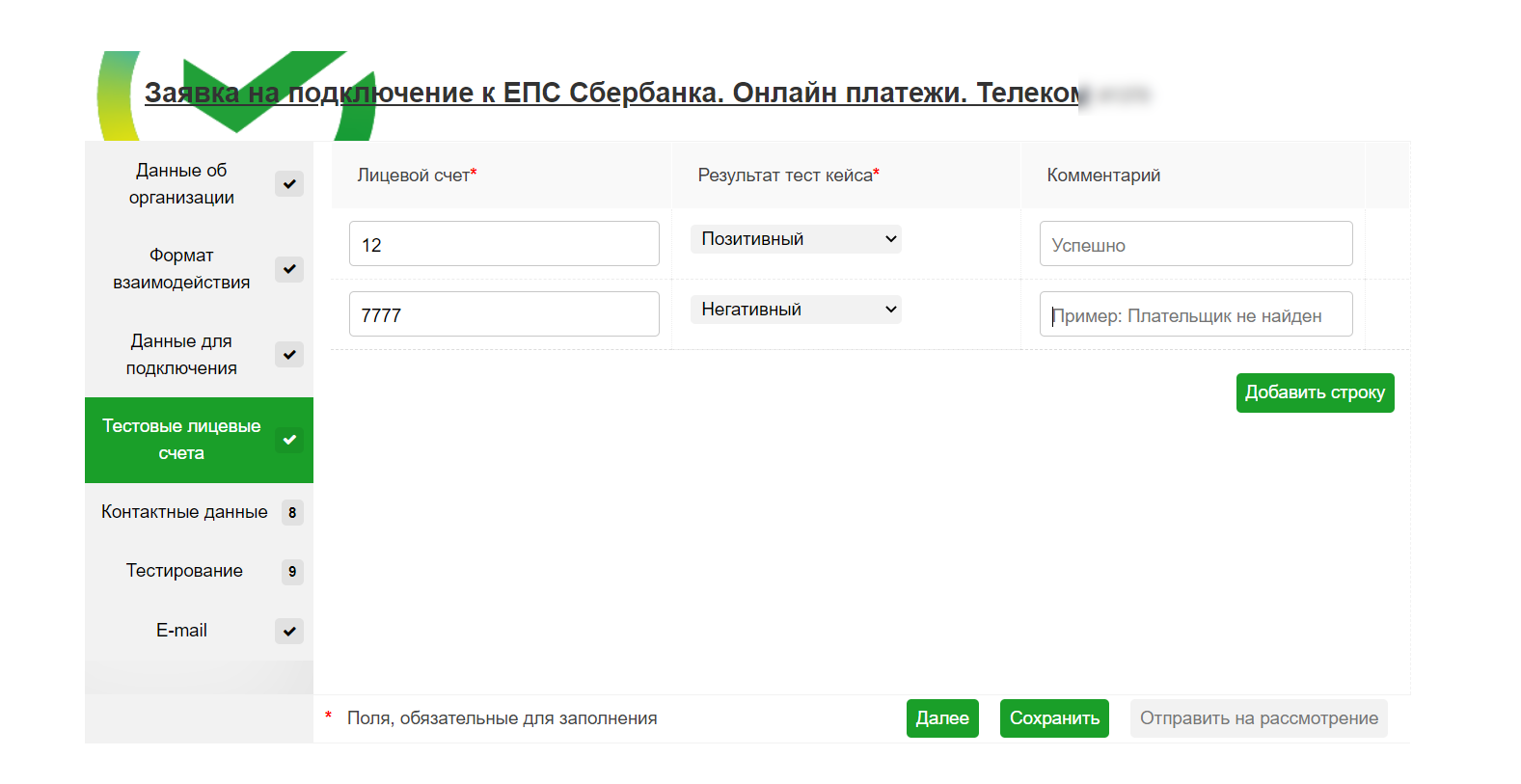1521x784 pixels.
Task: Click checkmark icon beside Данные для подключения
Action: coord(289,355)
